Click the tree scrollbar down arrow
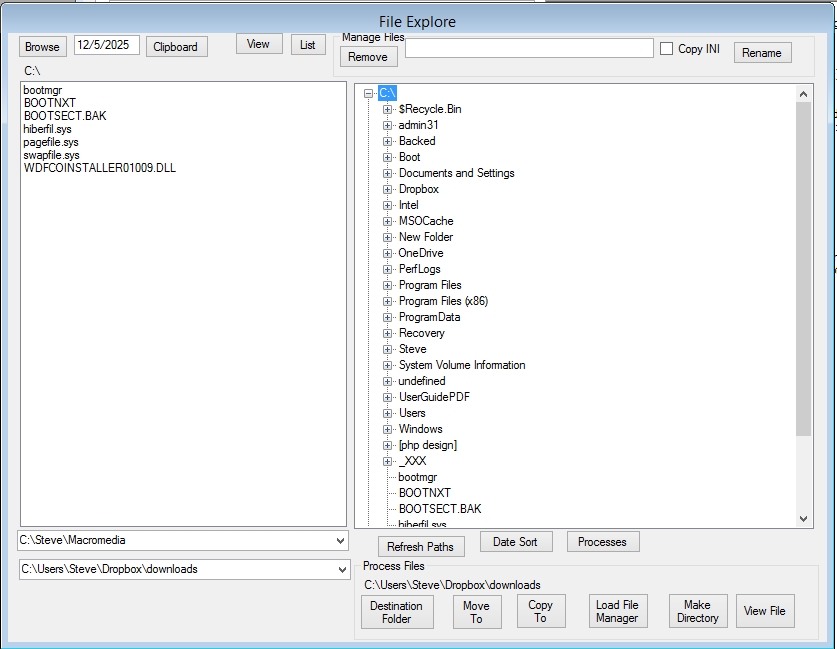837x649 pixels. [x=804, y=519]
